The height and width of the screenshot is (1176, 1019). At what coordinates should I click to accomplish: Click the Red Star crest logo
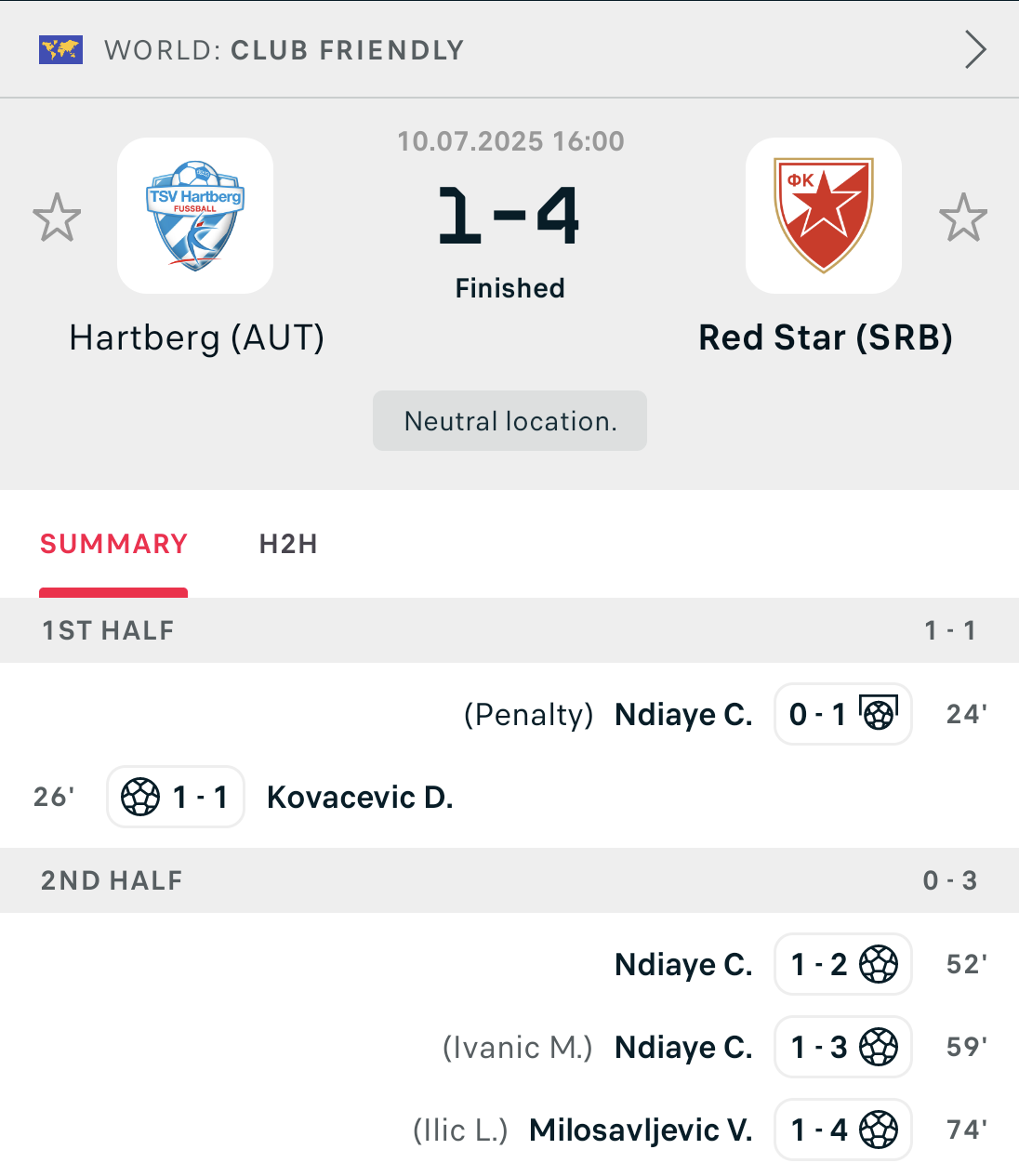tap(824, 216)
